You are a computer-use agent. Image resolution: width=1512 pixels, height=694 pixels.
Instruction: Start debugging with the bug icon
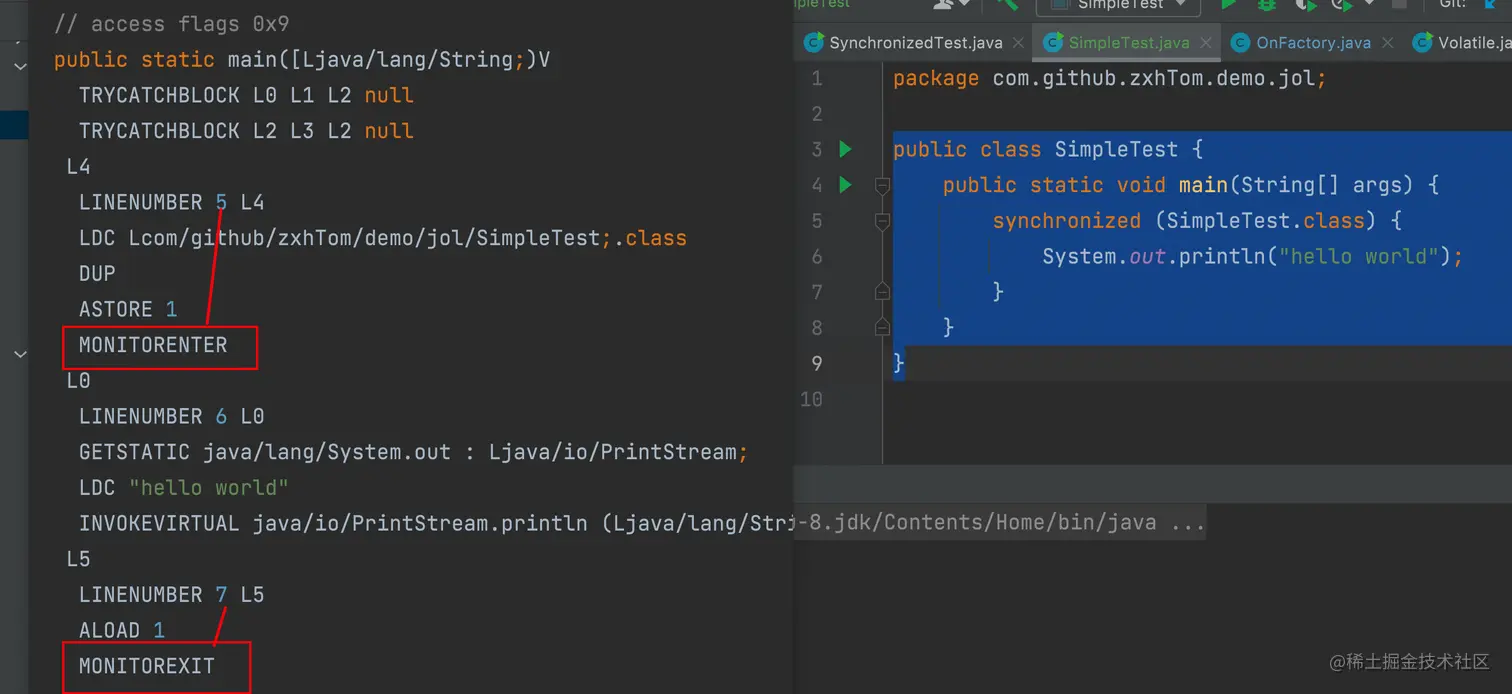(x=1266, y=4)
